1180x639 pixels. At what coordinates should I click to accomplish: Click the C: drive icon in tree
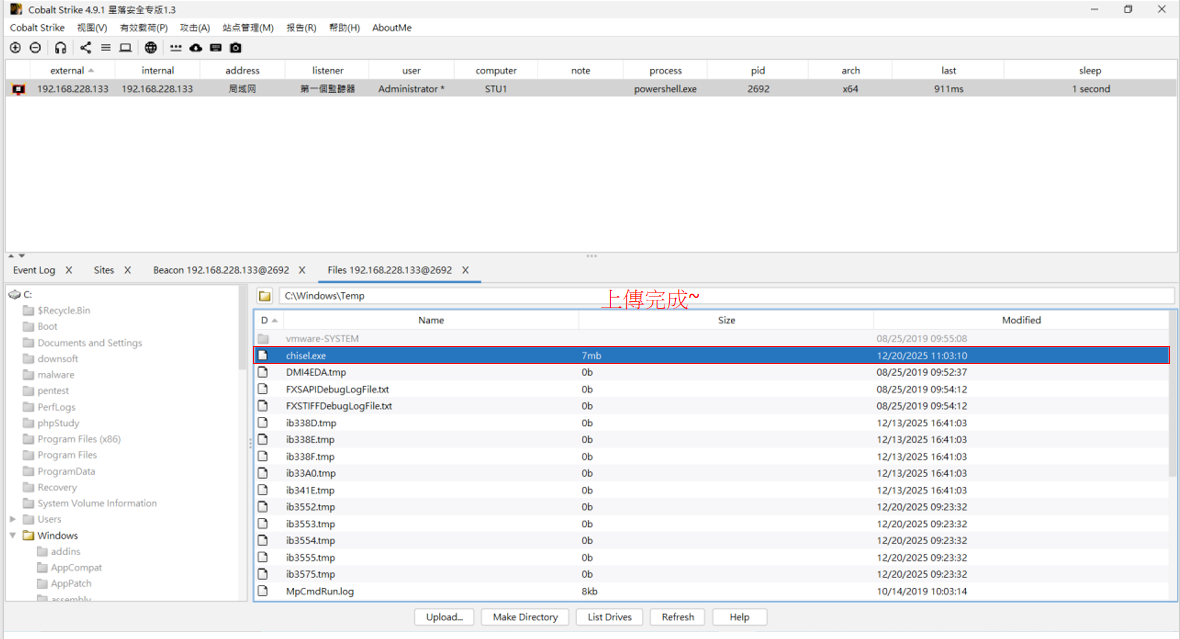[14, 294]
